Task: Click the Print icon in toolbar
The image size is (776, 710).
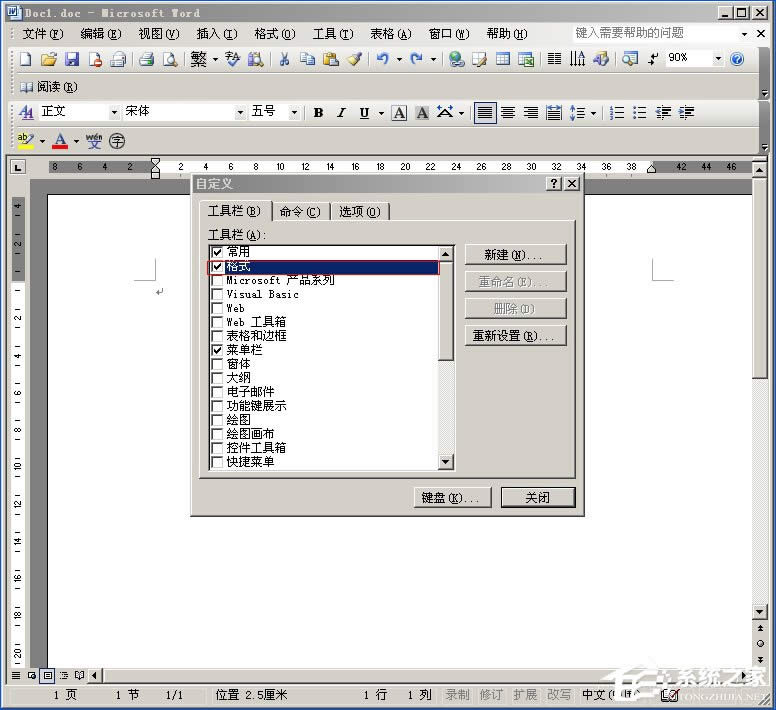Action: pos(146,60)
